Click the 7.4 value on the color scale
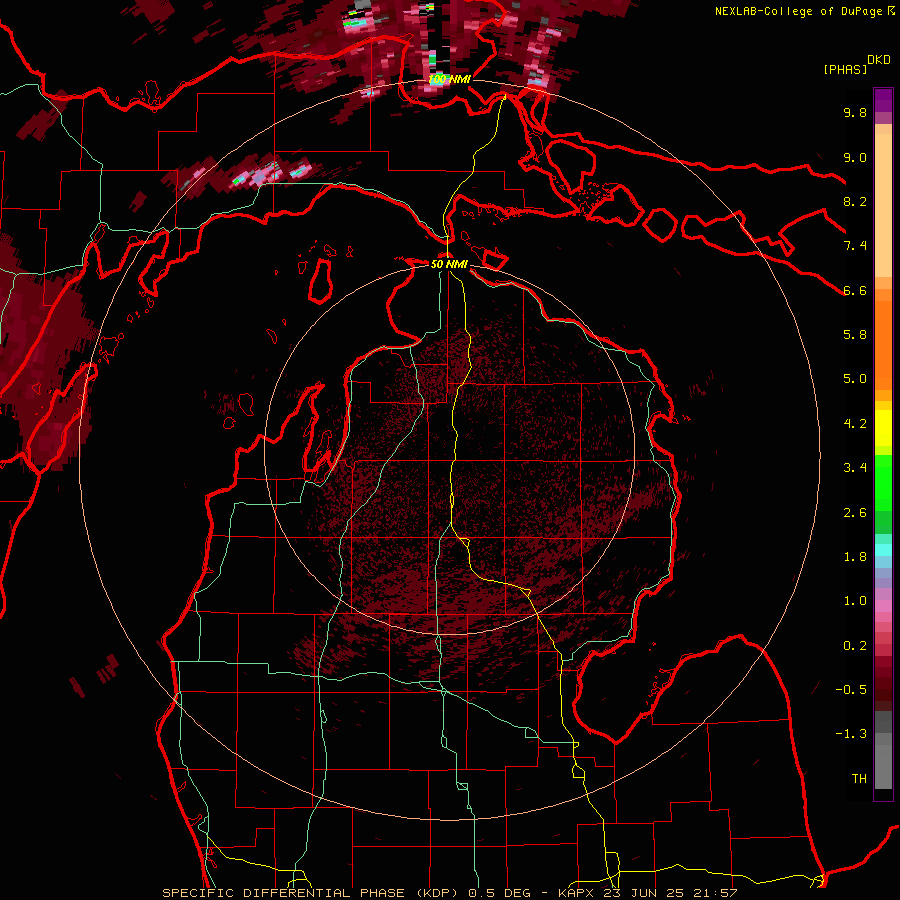This screenshot has width=900, height=900. coord(855,246)
